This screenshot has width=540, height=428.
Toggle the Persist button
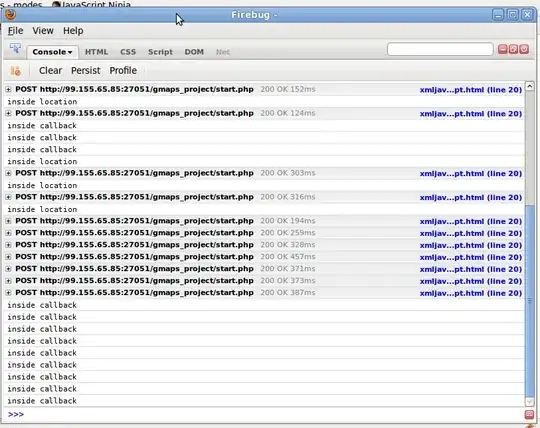(86, 71)
